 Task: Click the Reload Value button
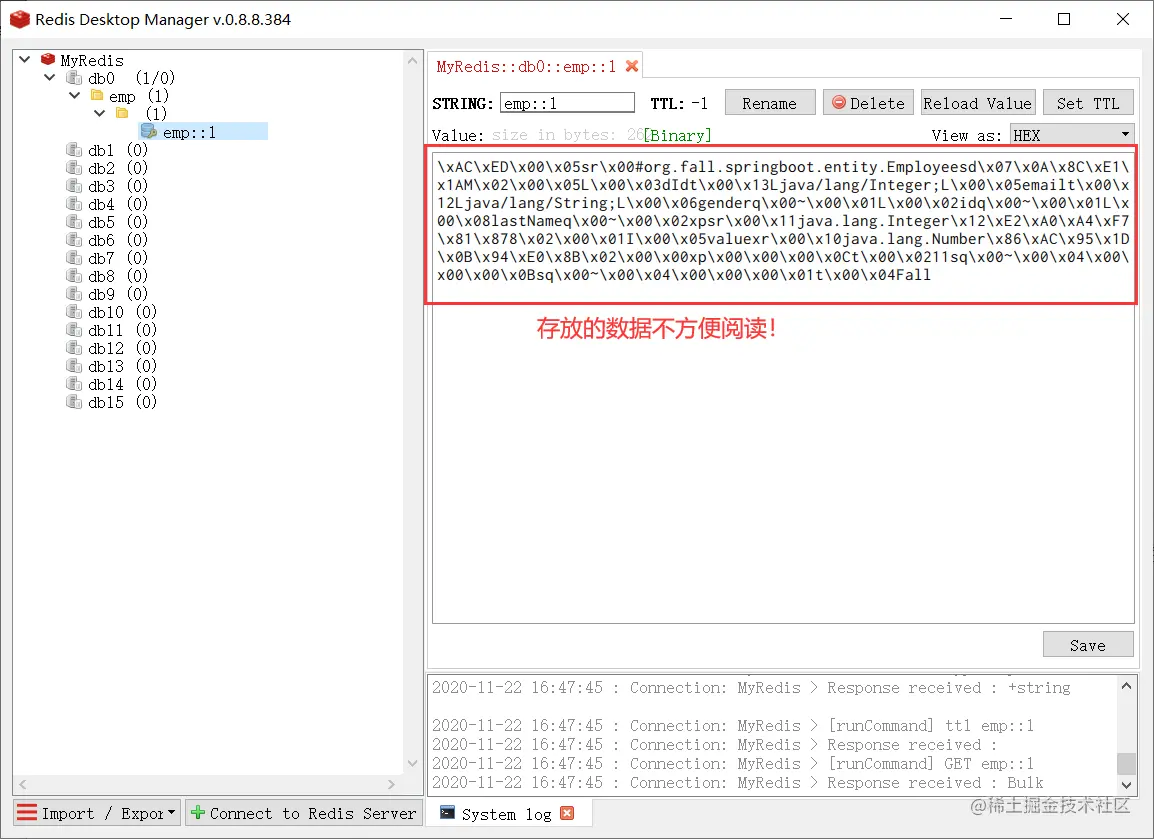[x=977, y=103]
